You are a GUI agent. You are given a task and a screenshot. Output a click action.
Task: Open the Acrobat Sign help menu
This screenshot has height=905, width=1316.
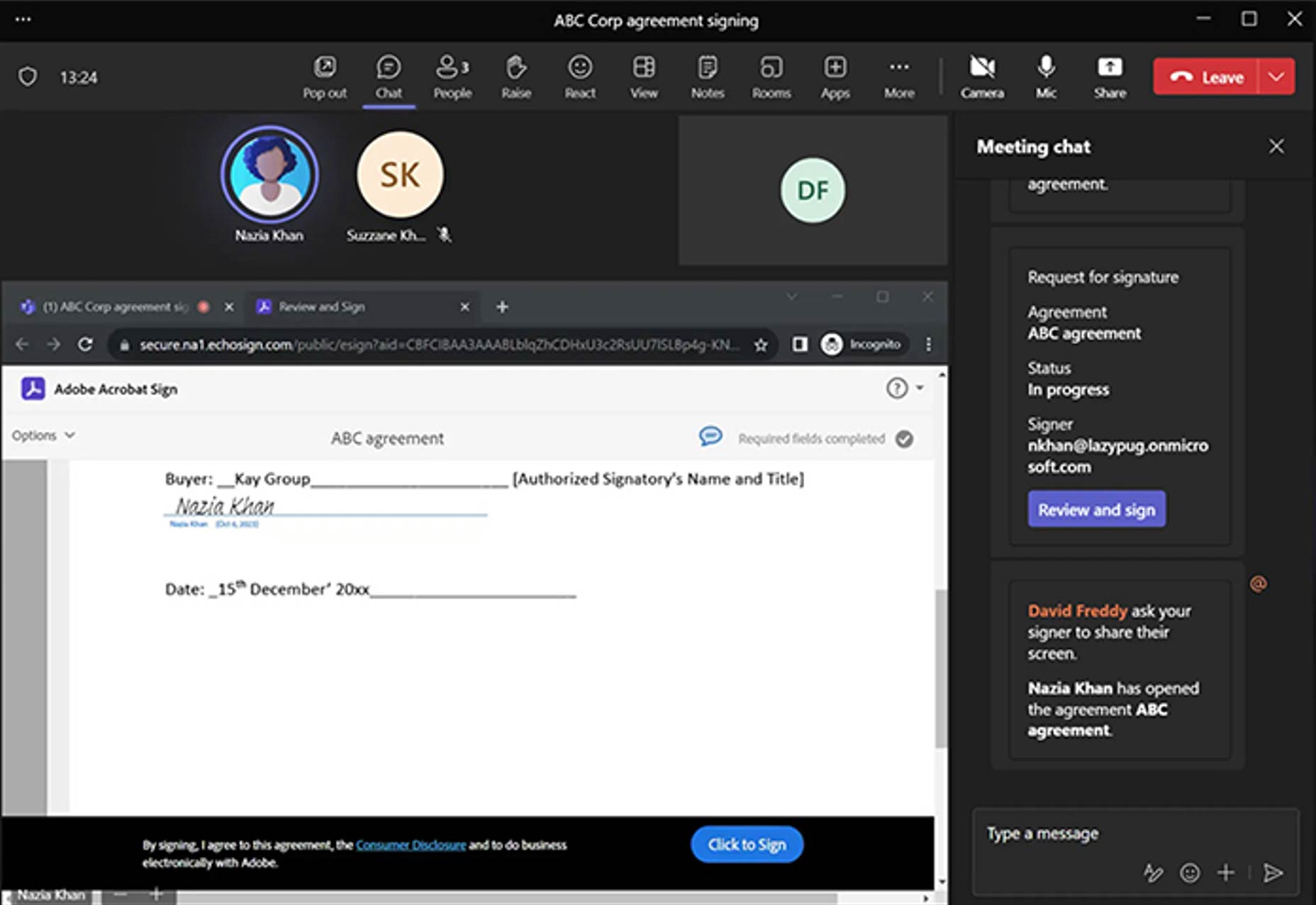click(x=904, y=388)
